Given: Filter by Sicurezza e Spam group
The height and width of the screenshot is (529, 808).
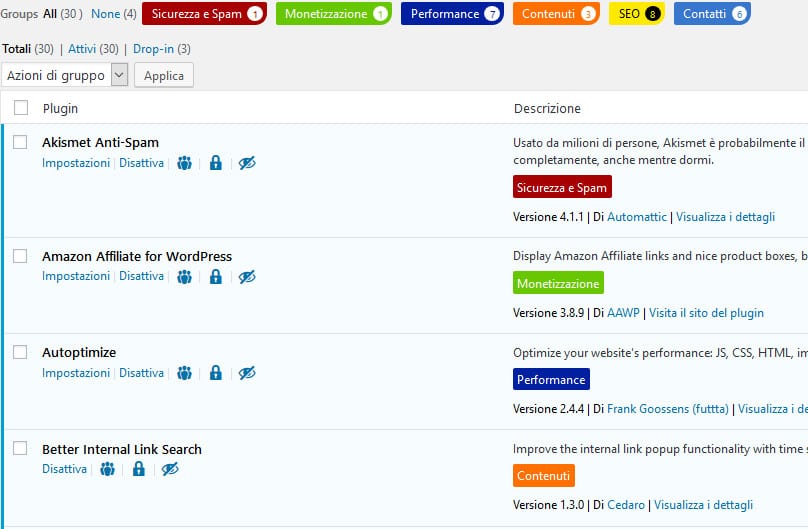Looking at the screenshot, I should coord(205,14).
